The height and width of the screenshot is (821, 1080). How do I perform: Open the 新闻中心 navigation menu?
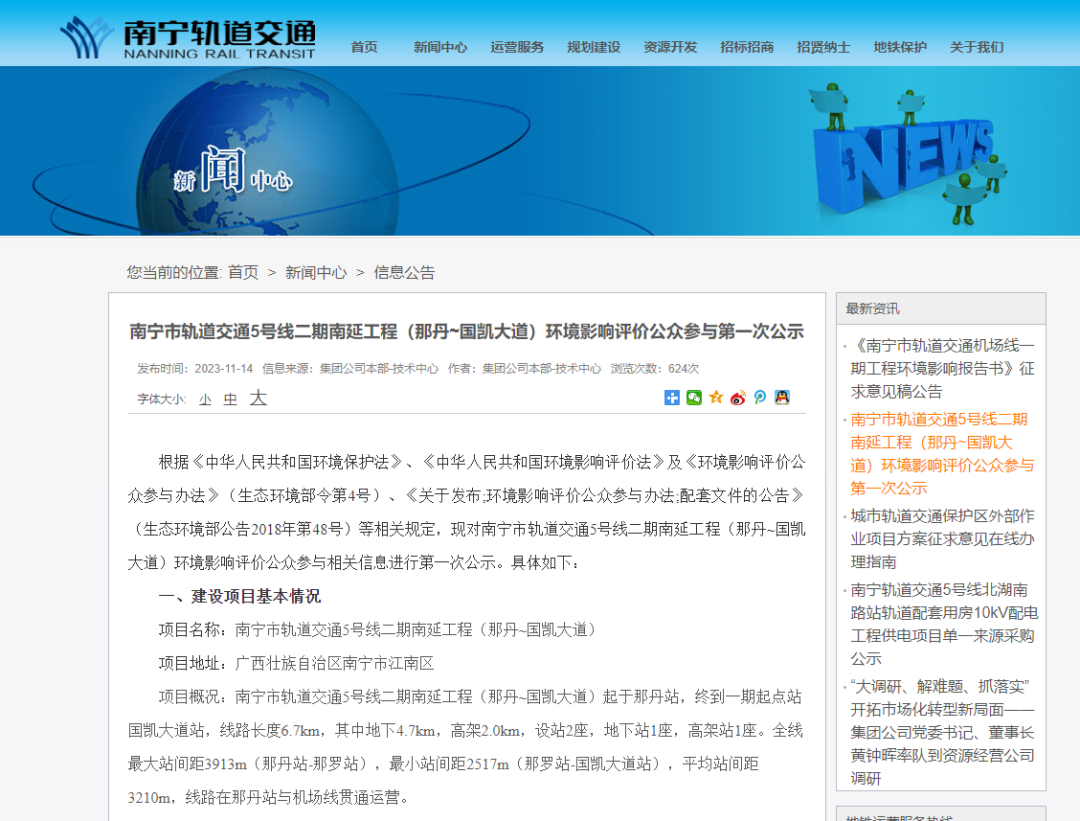440,47
